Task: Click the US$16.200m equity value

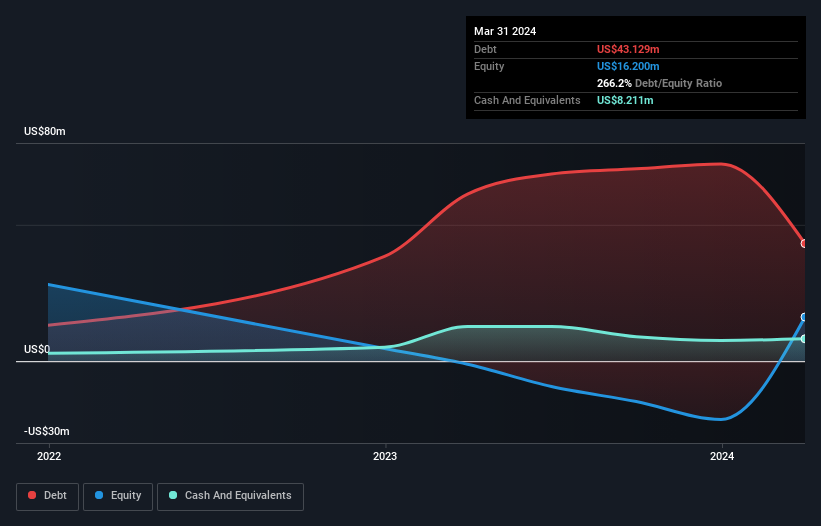Action: [x=628, y=66]
